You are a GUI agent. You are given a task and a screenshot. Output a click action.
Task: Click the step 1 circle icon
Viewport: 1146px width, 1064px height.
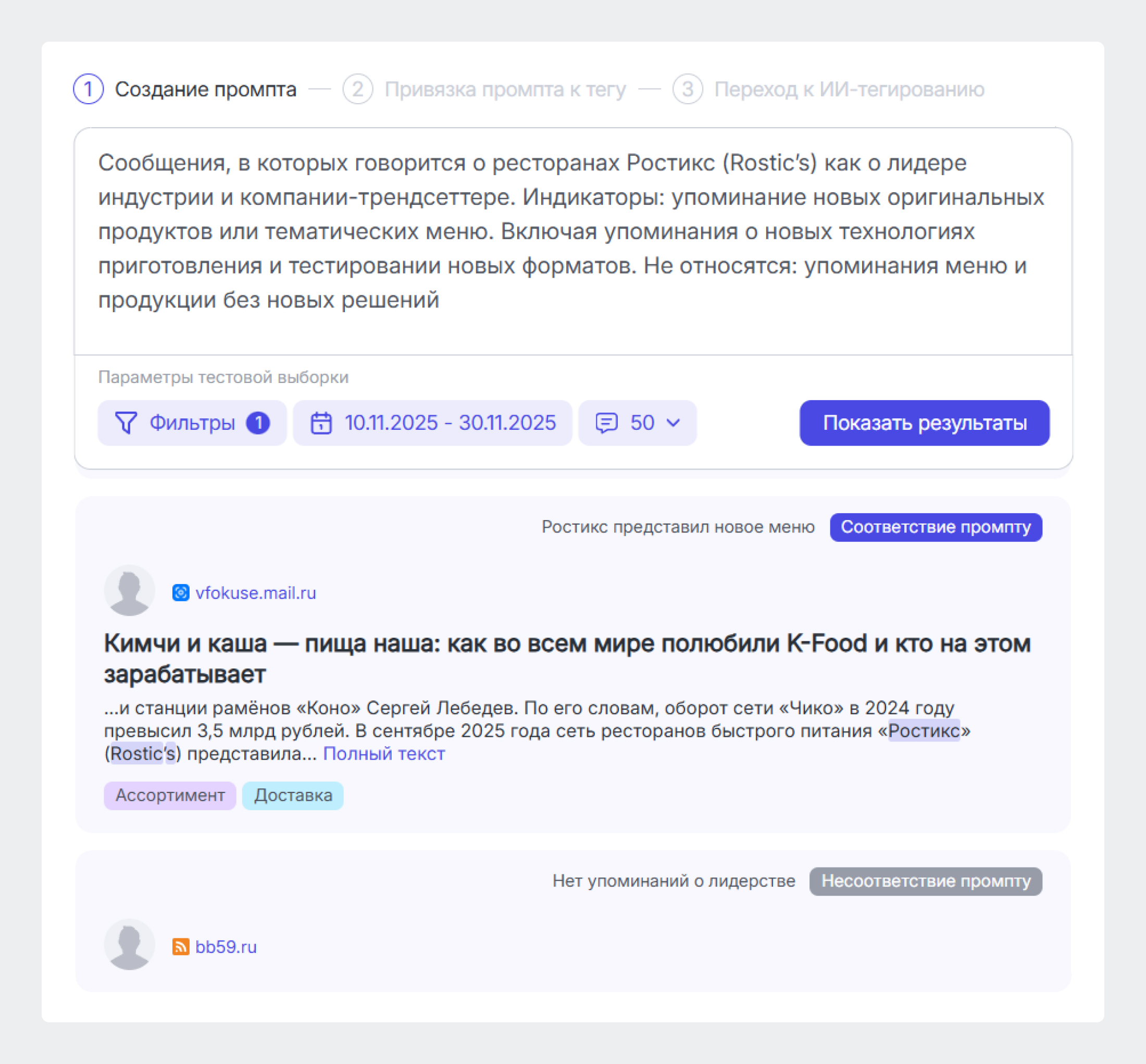pos(88,89)
